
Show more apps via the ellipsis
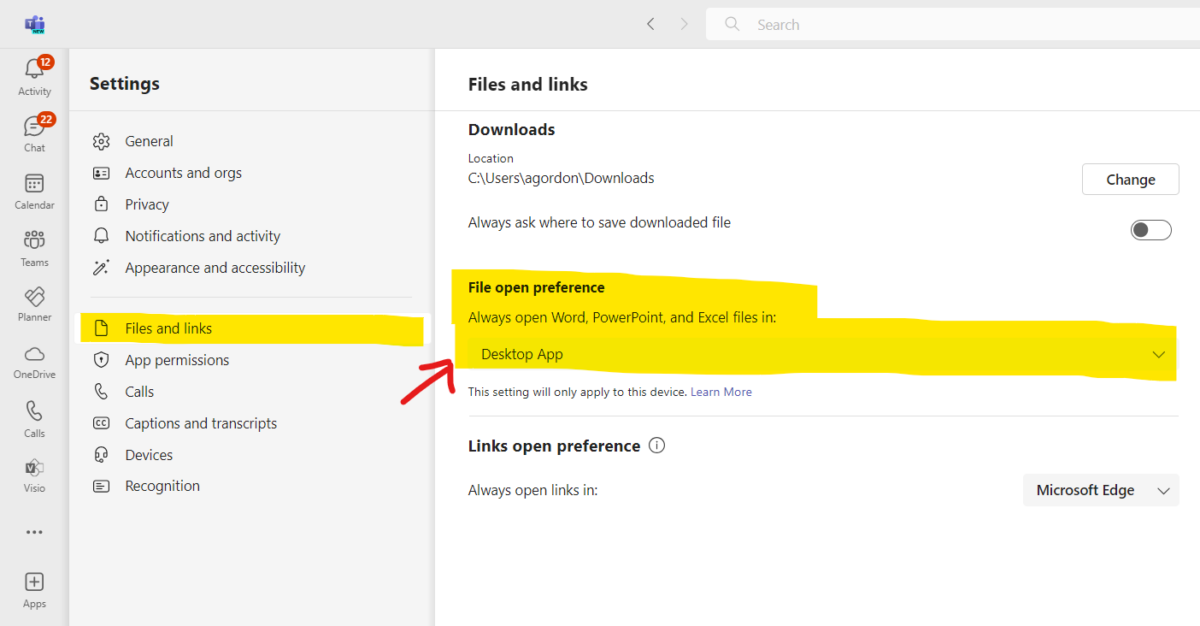[34, 531]
